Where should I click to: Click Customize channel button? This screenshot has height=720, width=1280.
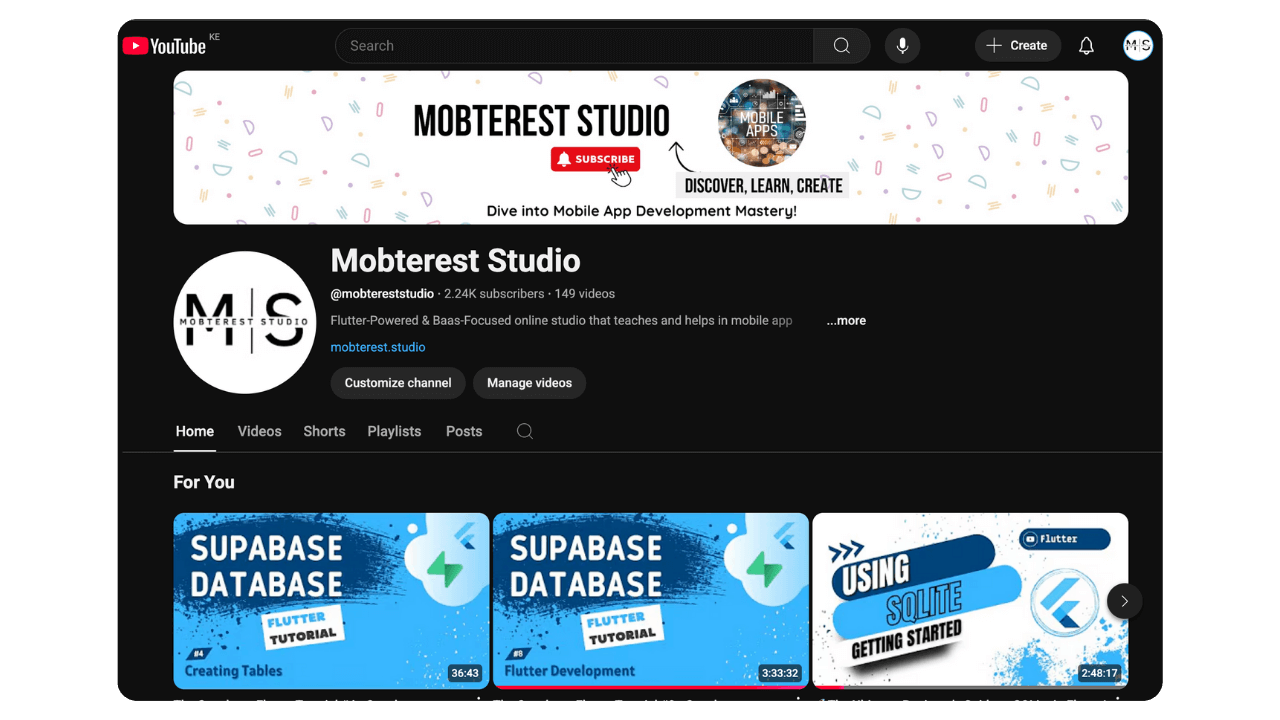tap(398, 383)
